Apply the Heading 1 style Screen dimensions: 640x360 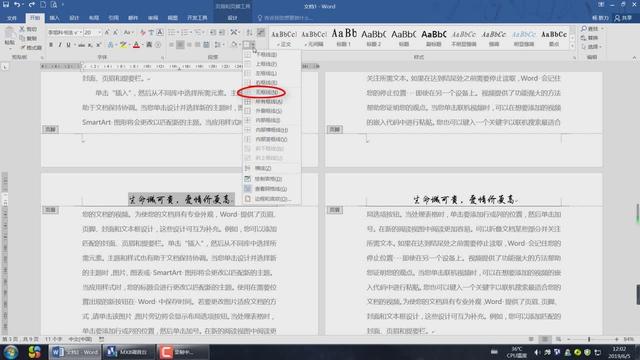pyautogui.click(x=344, y=38)
